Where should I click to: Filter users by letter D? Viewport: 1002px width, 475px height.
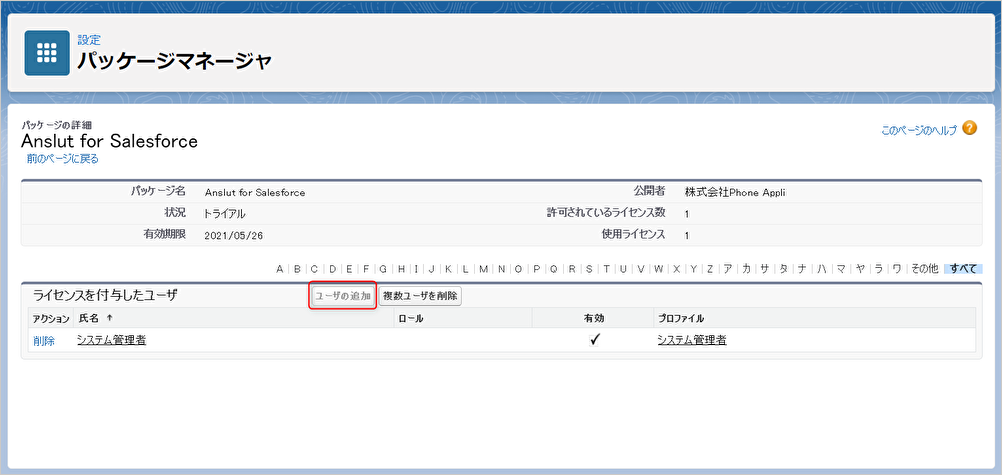[332, 269]
